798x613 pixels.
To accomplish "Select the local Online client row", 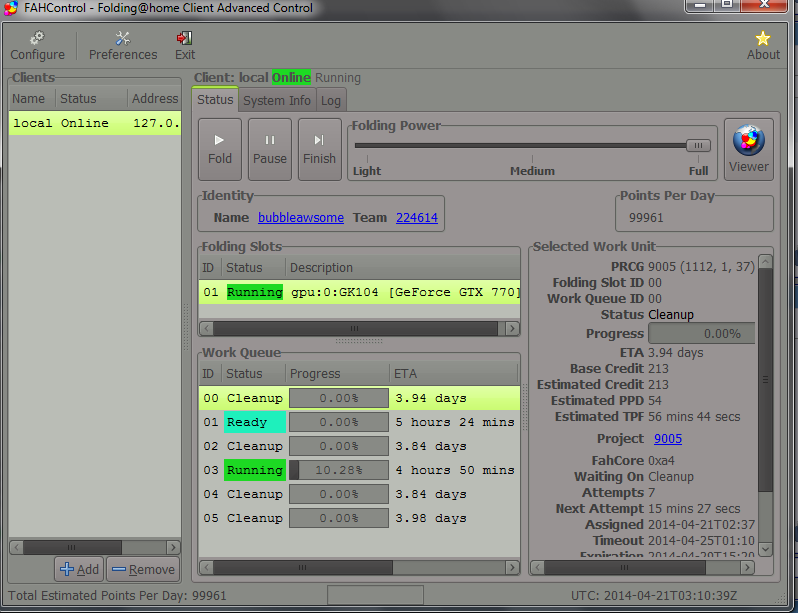I will (94, 124).
